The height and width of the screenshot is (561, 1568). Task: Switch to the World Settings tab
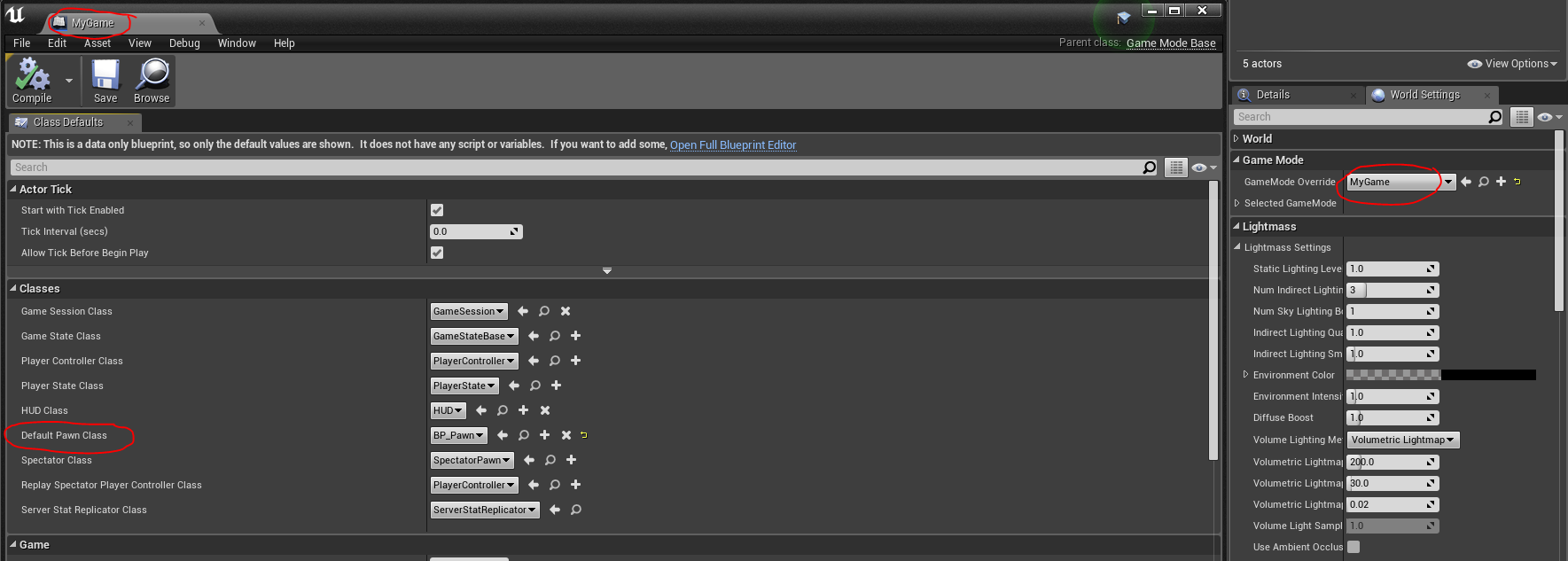pos(1424,95)
